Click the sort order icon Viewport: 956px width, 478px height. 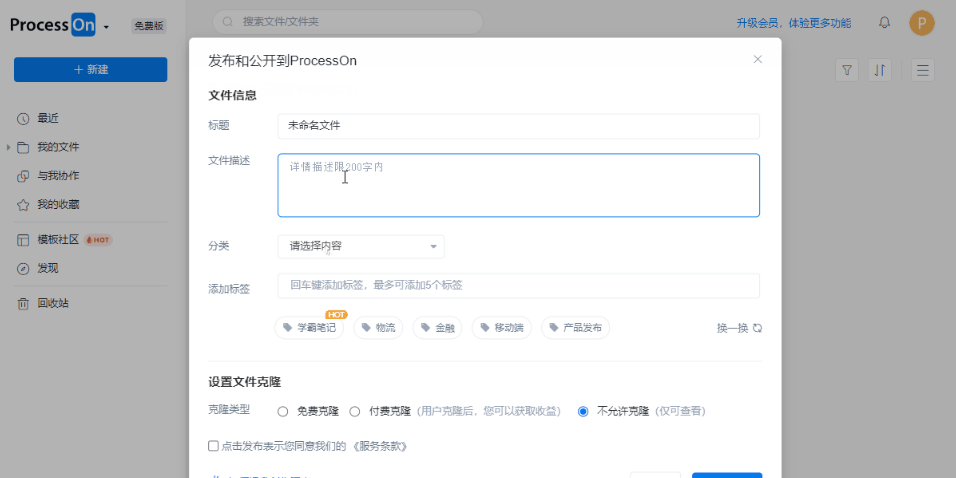[879, 70]
